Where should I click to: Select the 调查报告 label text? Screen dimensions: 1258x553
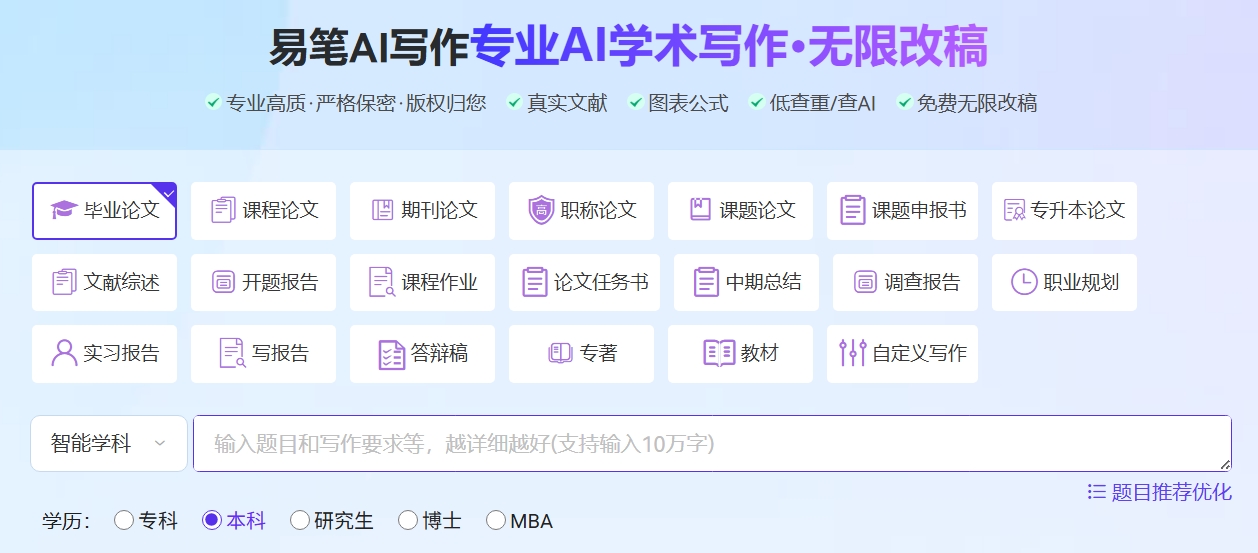click(922, 282)
